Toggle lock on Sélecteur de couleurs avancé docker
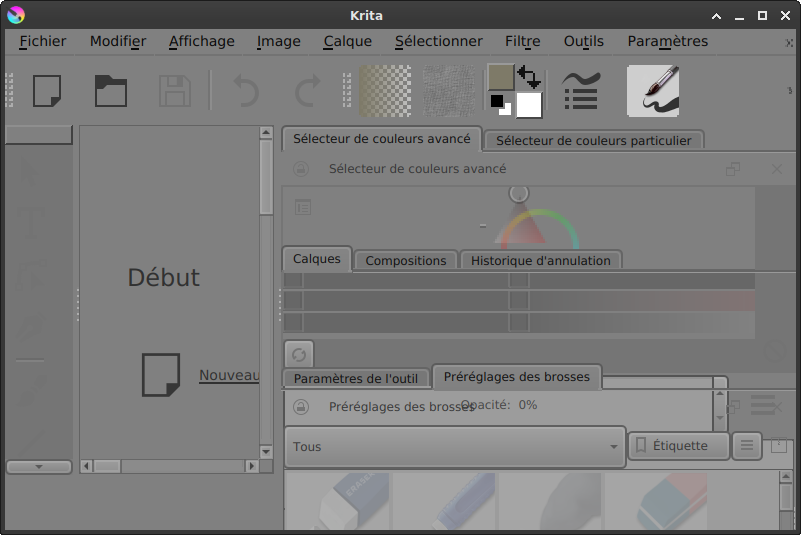 pos(300,169)
